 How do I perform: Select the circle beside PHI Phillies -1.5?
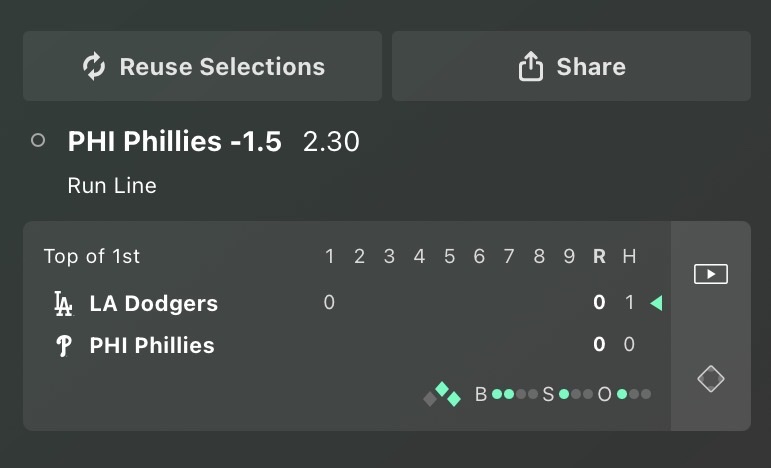pos(38,141)
